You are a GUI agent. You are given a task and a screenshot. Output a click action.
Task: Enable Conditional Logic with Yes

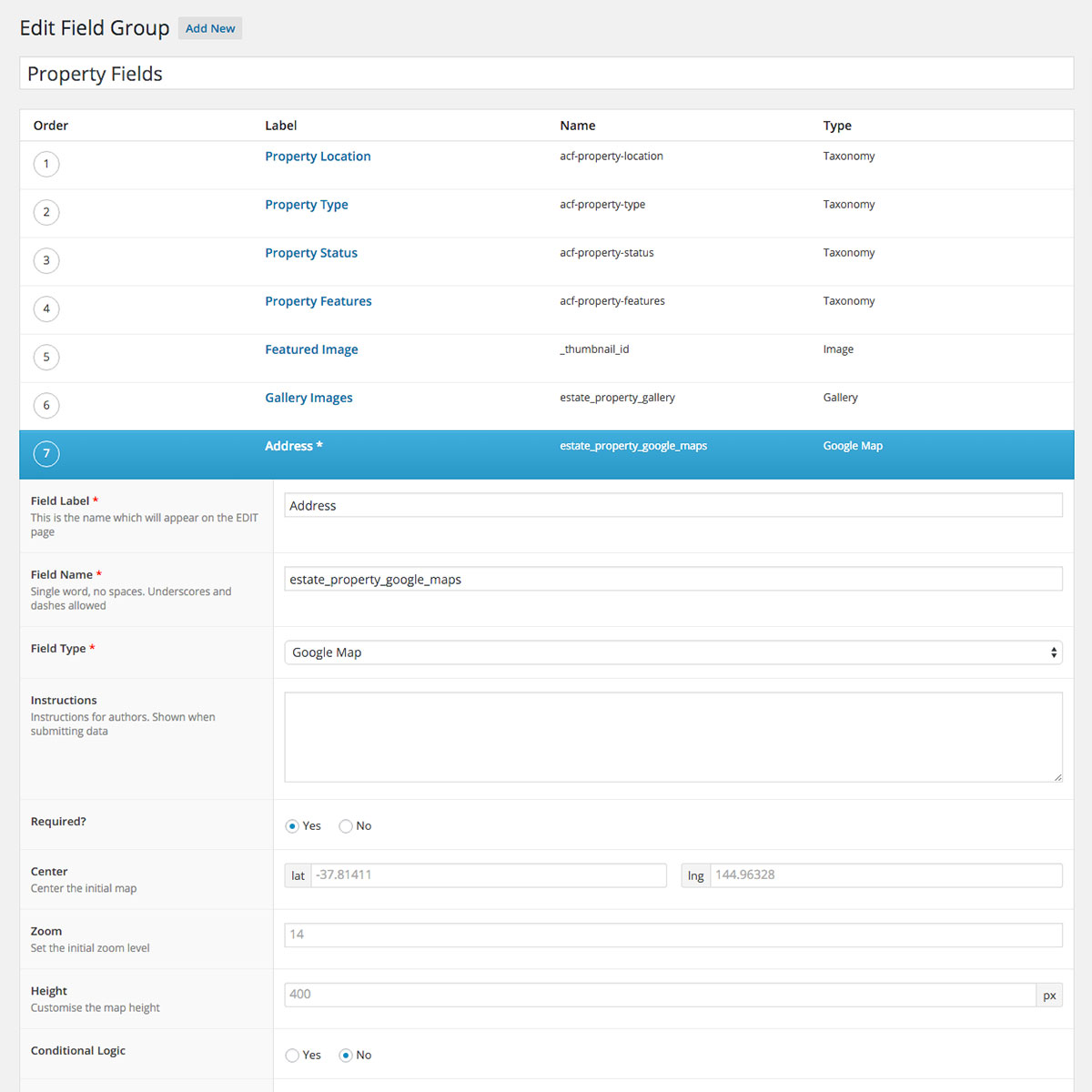(x=292, y=1056)
